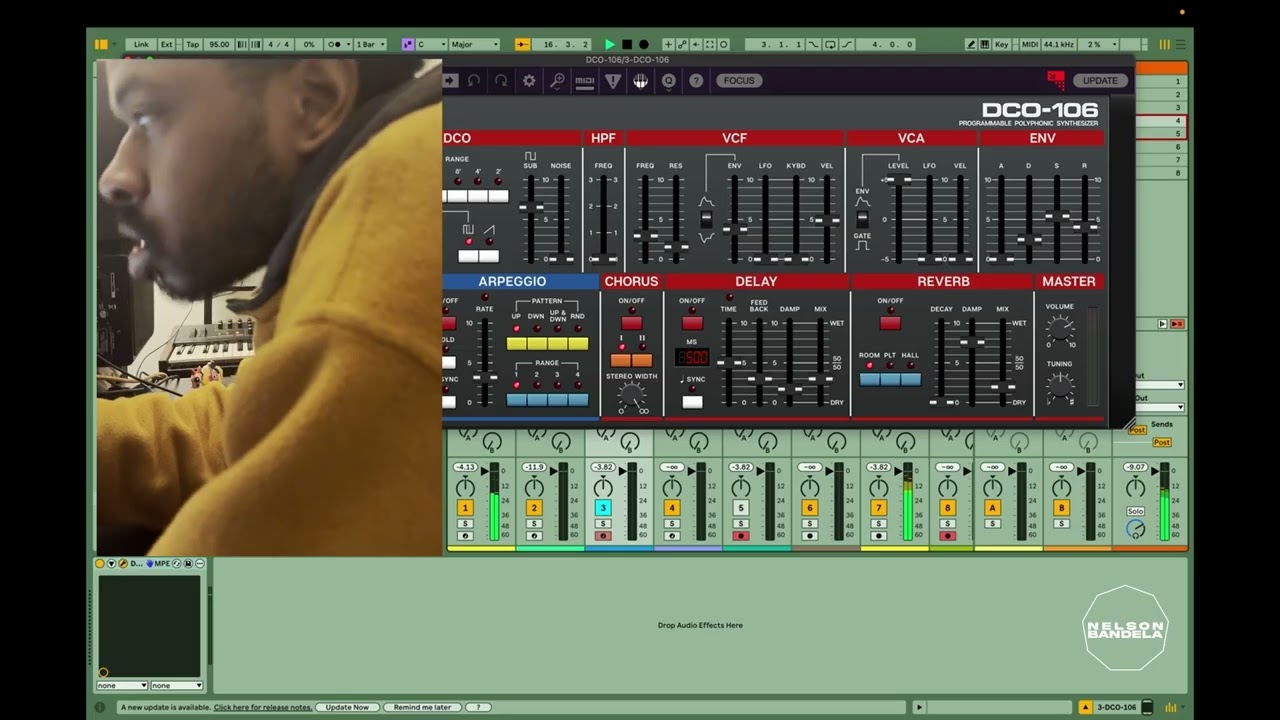Open the 1 Bar quantization dropdown
Screen dimensions: 1280x720
coord(371,44)
